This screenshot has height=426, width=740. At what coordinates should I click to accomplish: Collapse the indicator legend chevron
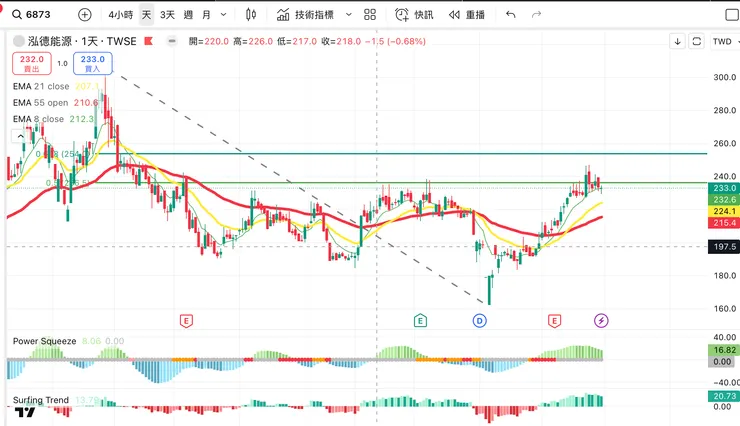coord(20,137)
